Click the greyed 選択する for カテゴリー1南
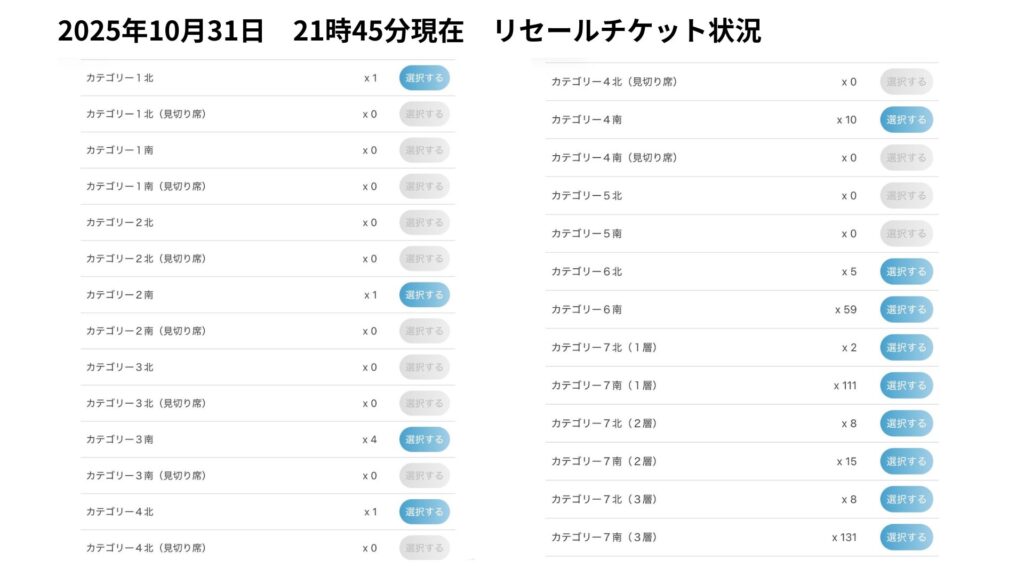Viewport: 1024px width, 576px height. click(x=424, y=150)
